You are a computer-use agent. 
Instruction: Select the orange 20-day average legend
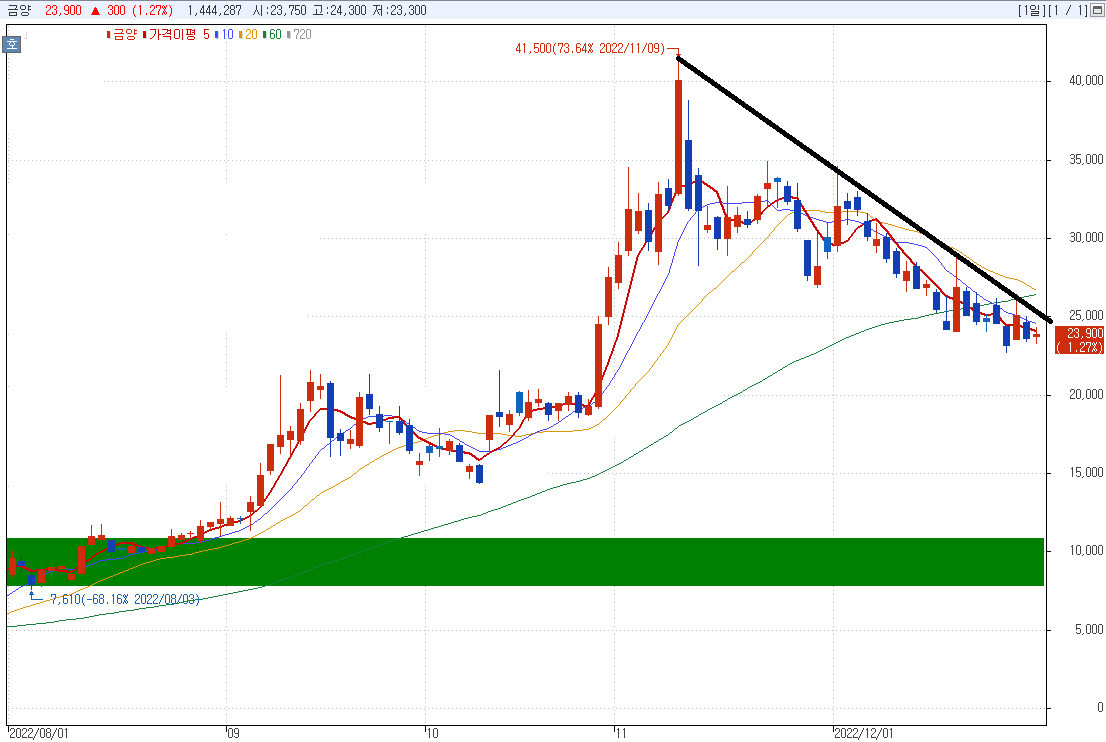coord(248,35)
